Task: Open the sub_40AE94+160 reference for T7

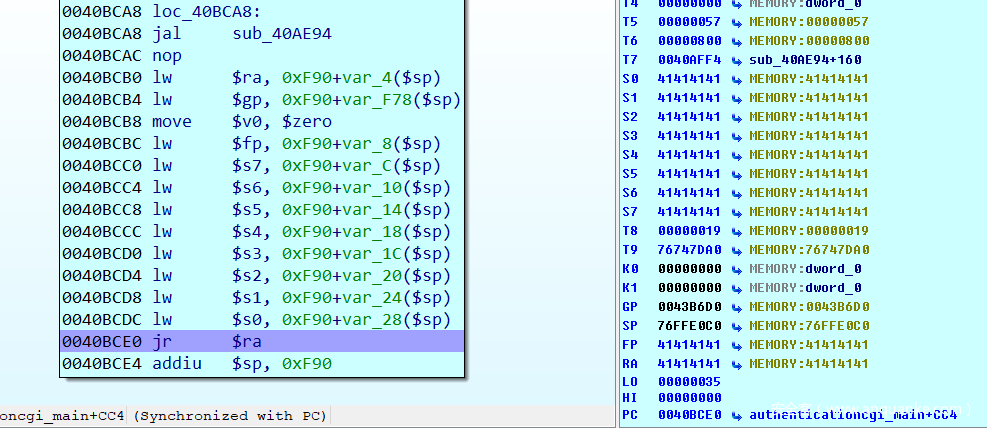Action: 802,59
